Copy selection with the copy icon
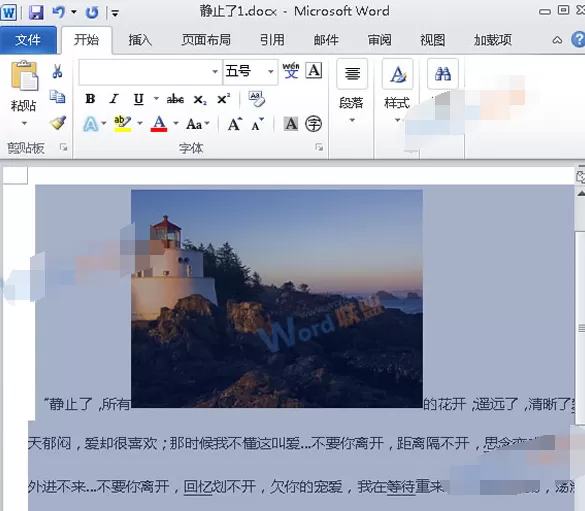585x511 pixels. [57, 97]
